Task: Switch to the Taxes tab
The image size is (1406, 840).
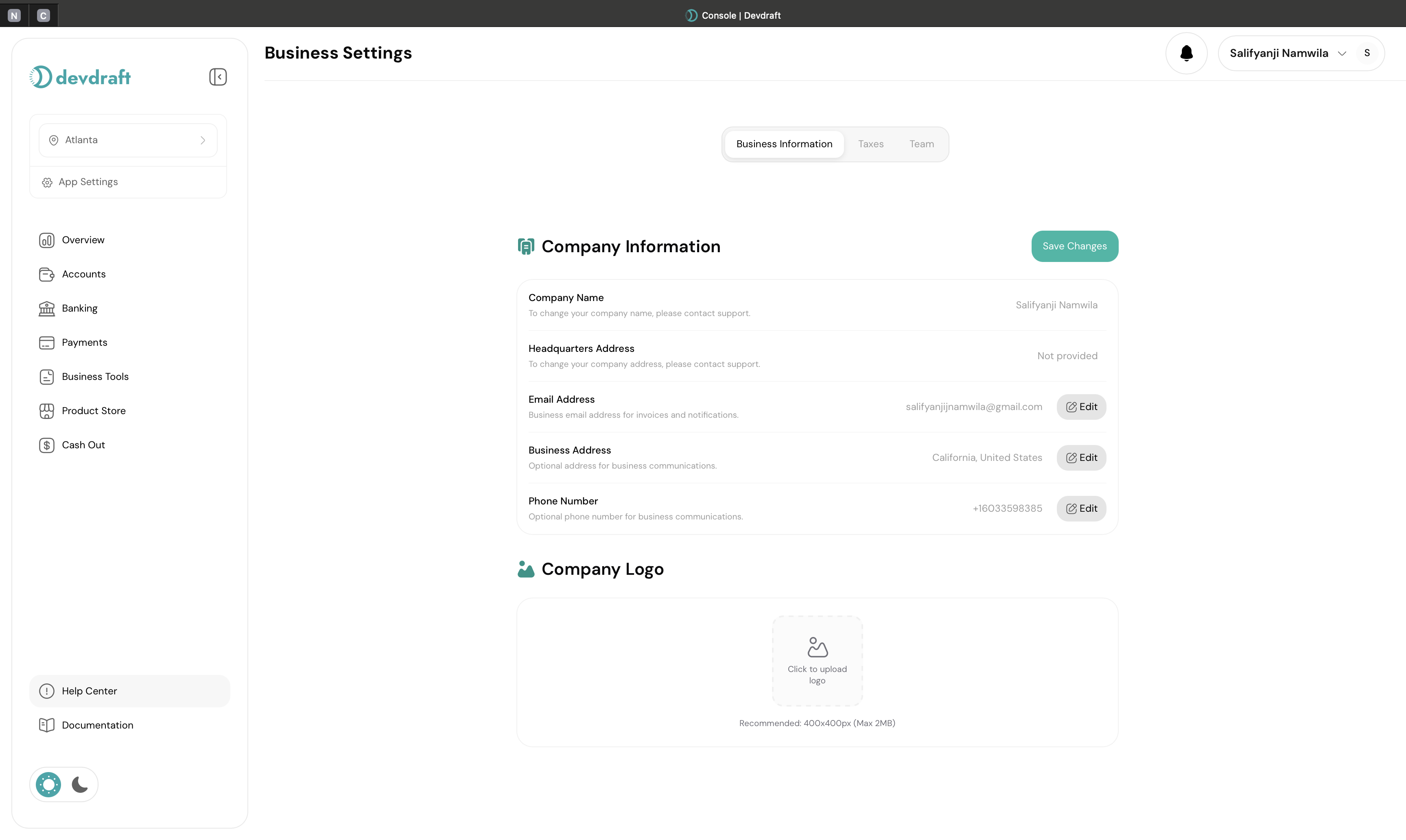Action: [870, 144]
